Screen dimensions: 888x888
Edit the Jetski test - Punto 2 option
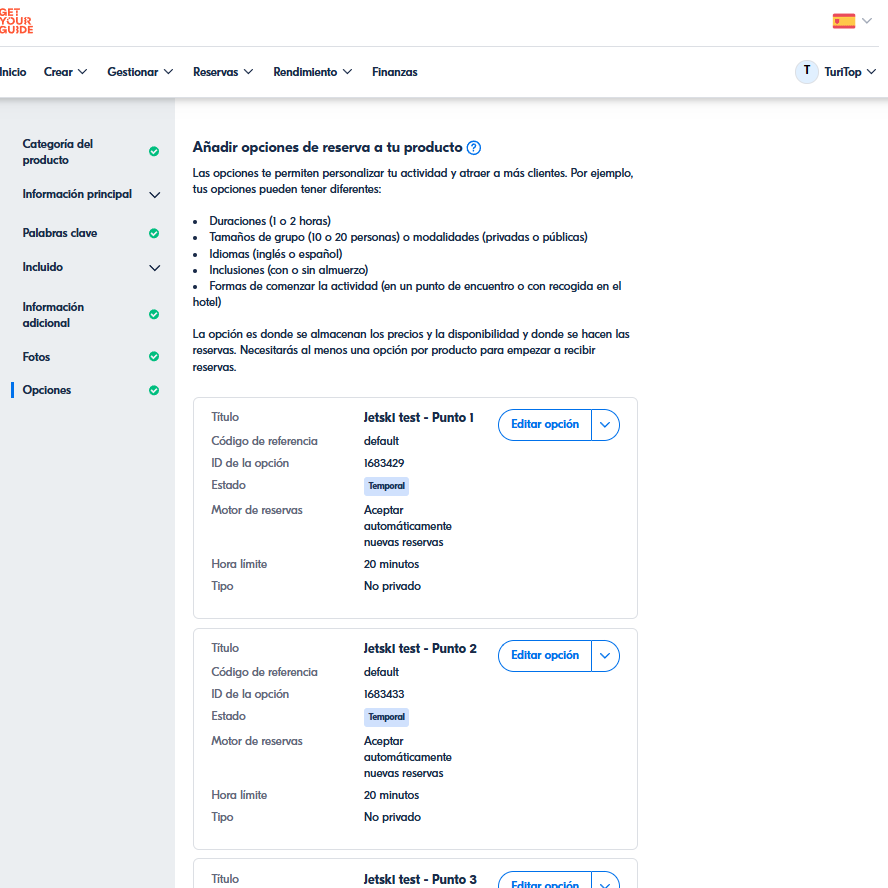pyautogui.click(x=545, y=656)
